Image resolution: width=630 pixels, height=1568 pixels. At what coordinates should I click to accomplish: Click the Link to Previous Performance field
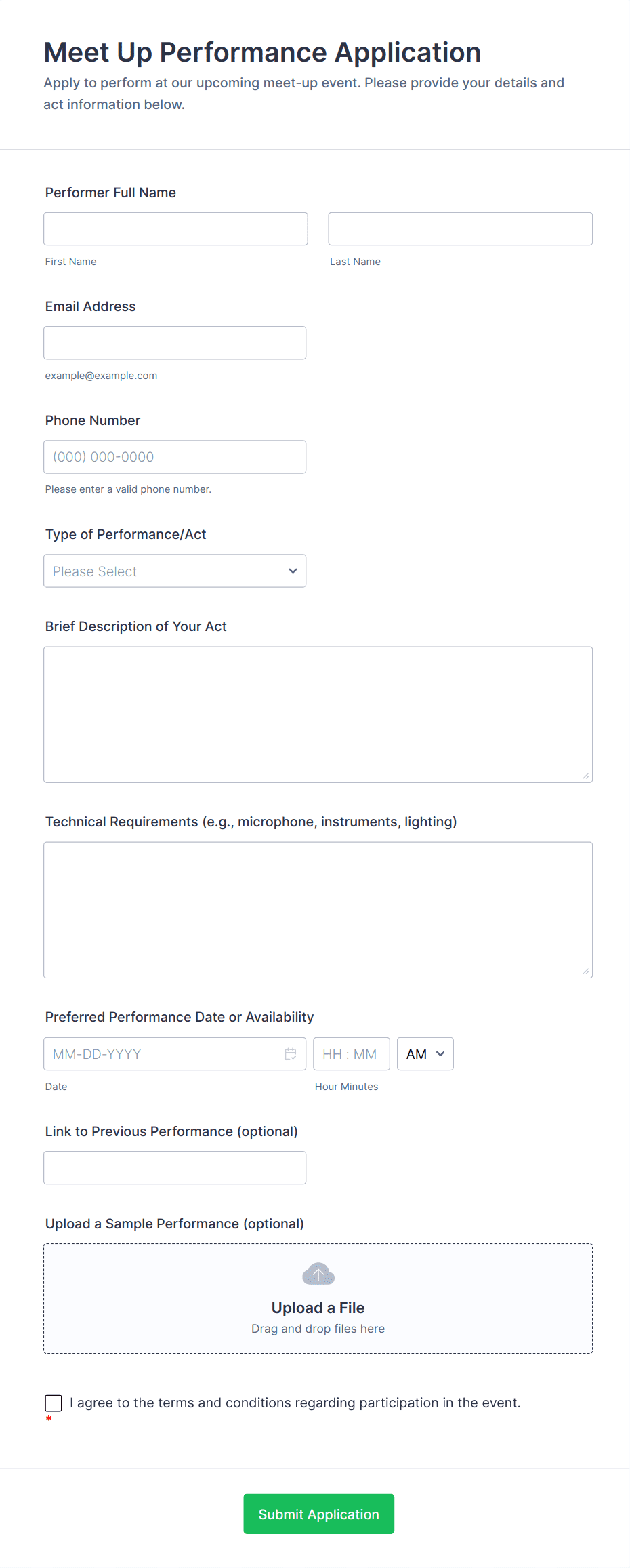pos(175,1168)
